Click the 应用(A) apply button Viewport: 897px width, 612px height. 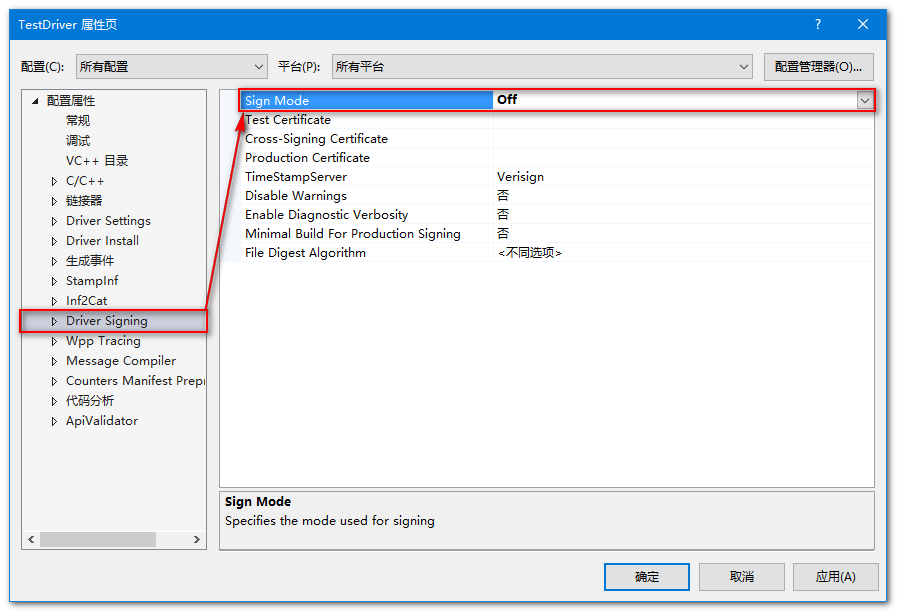[x=835, y=577]
